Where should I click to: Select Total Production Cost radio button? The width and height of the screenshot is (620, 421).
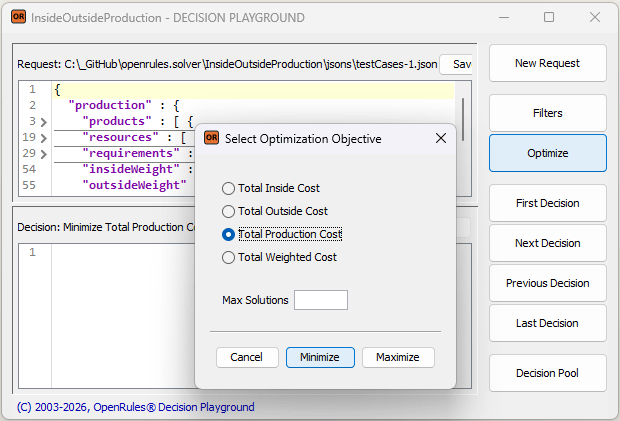pyautogui.click(x=229, y=234)
